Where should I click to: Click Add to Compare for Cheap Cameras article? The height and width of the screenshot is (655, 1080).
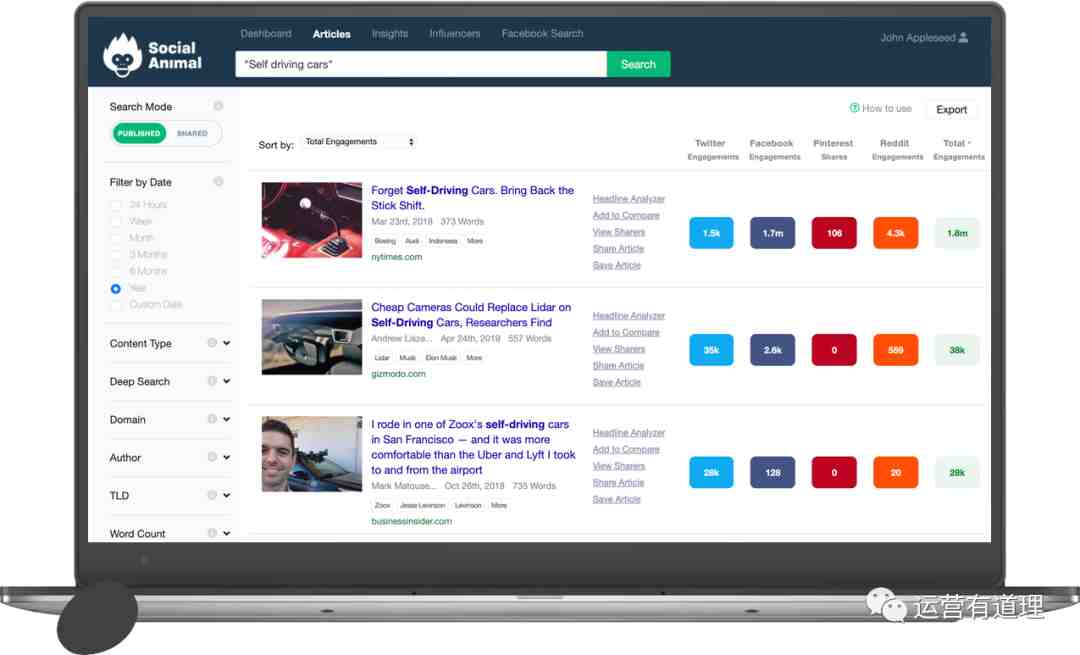click(626, 332)
